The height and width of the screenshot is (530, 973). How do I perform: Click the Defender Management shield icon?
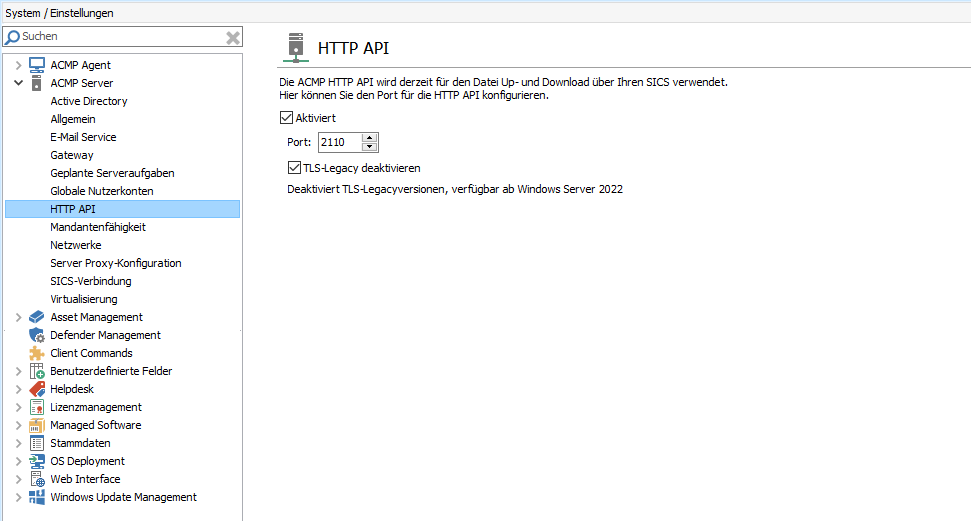click(37, 335)
